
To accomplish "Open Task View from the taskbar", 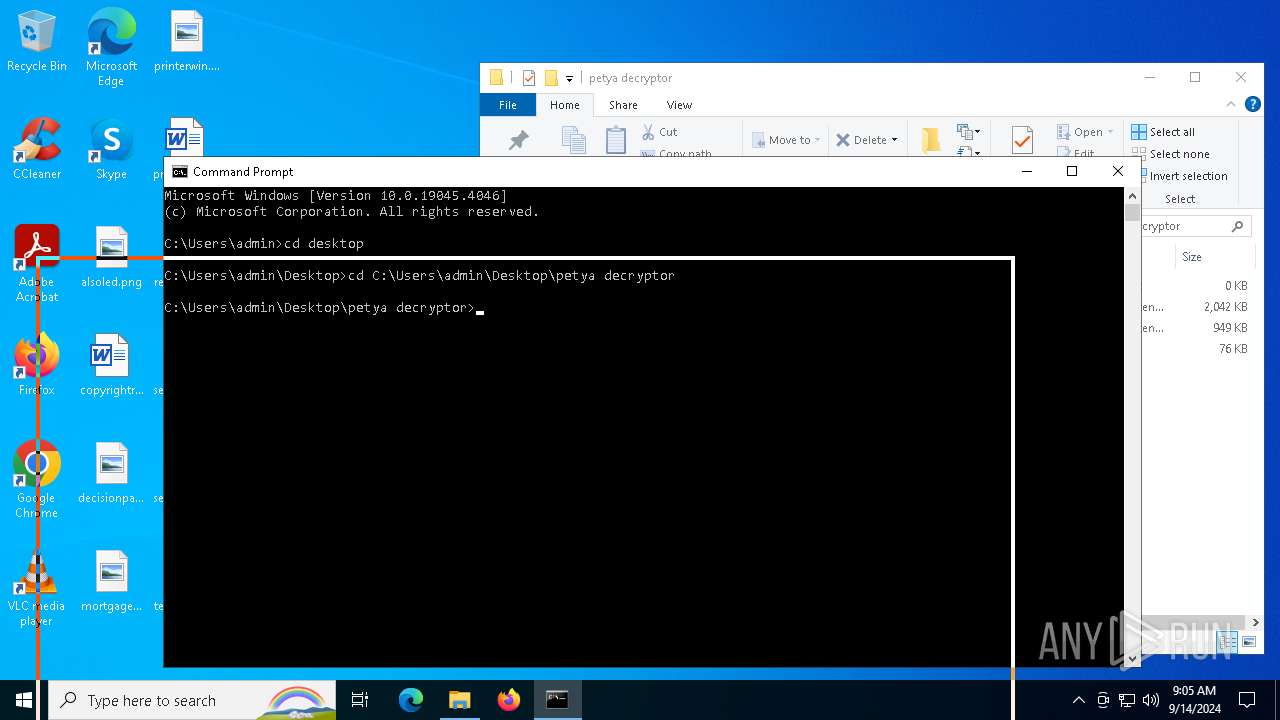I will coord(360,700).
